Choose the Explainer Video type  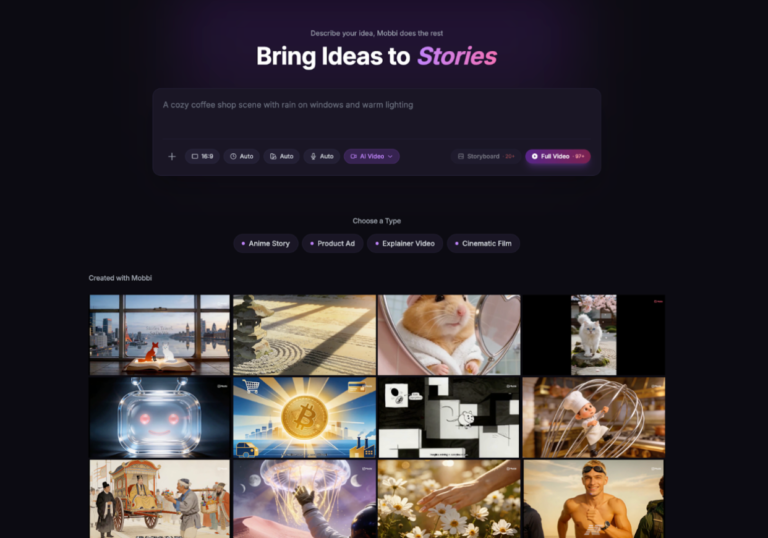tap(405, 244)
